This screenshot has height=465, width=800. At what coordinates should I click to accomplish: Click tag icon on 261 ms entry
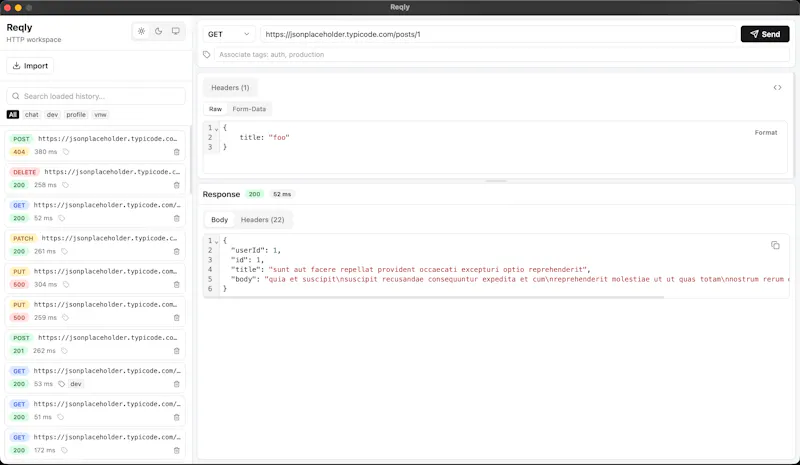pyautogui.click(x=64, y=252)
